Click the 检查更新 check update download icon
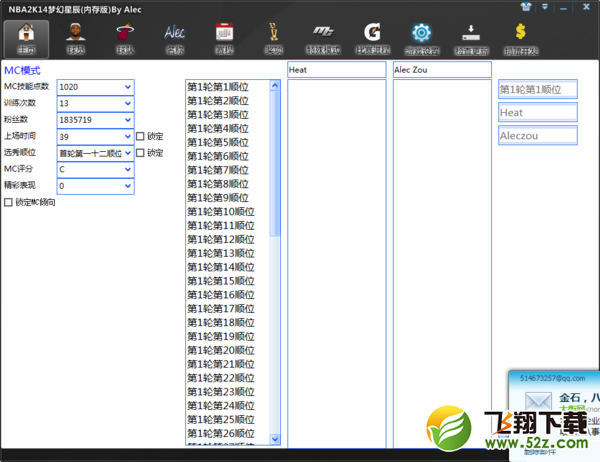600x462 pixels. 471,39
